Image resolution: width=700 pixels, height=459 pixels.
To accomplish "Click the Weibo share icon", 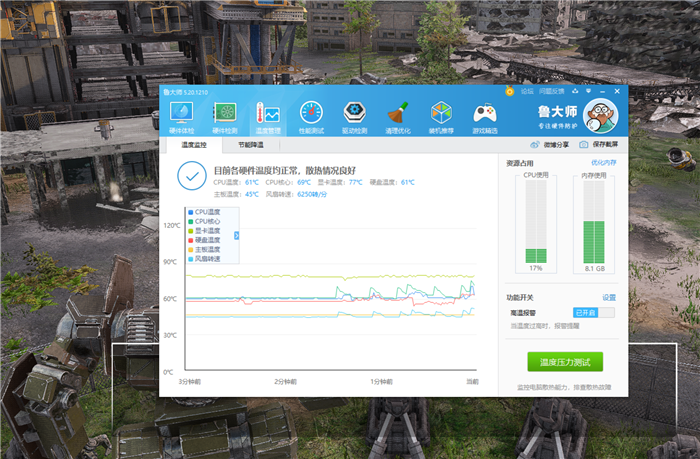I will tap(534, 145).
